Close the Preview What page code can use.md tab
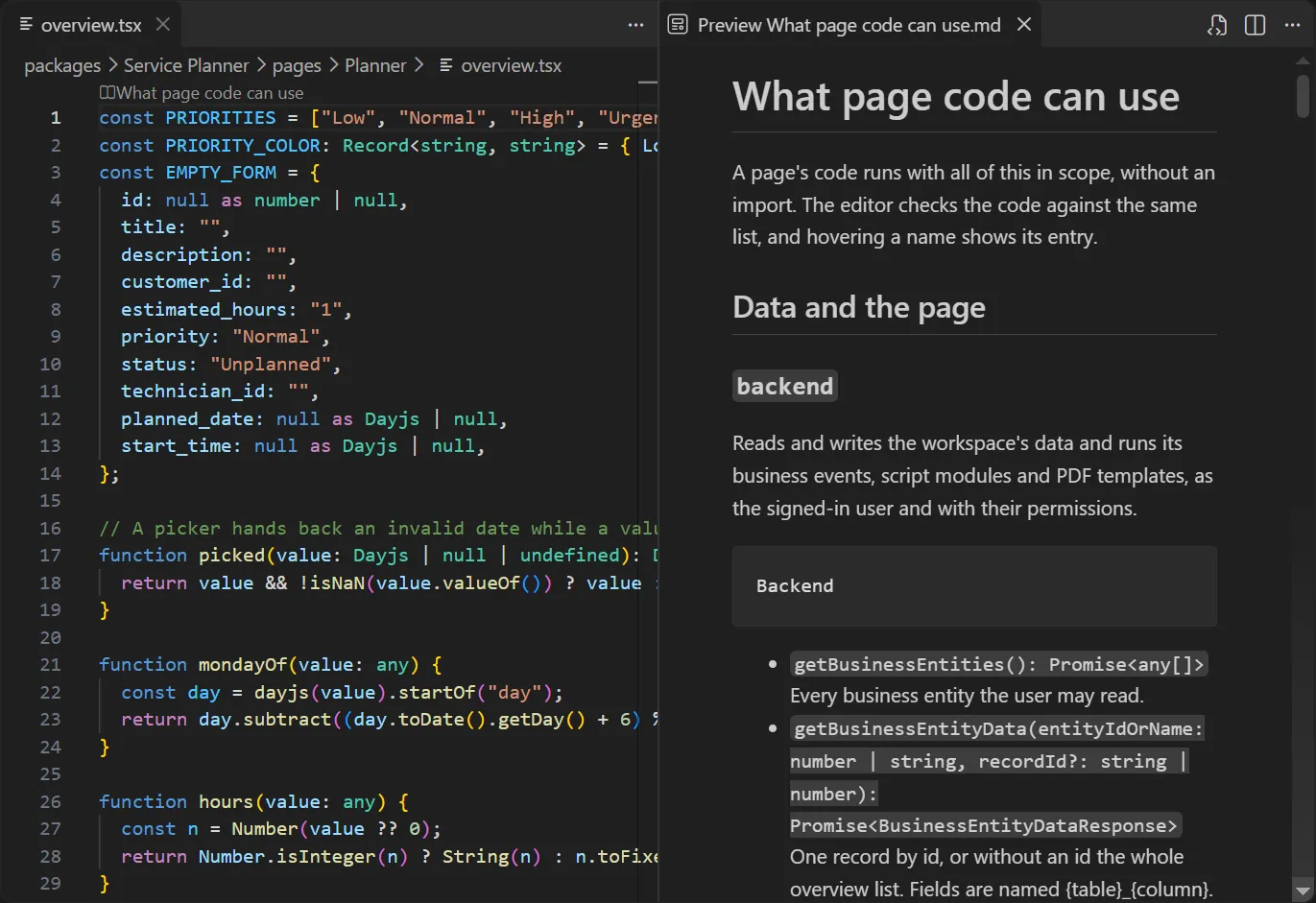1316x903 pixels. [1024, 24]
